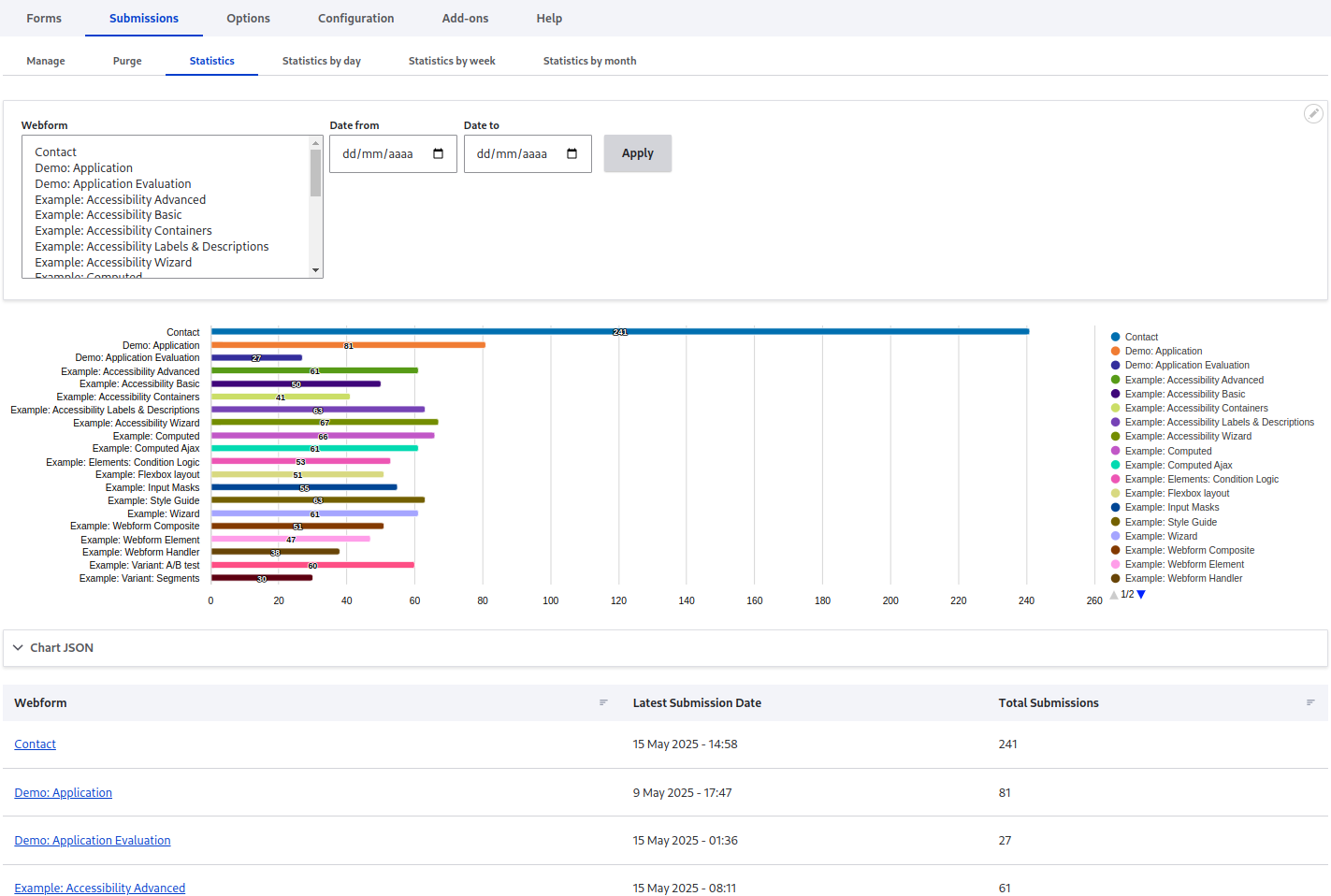Click the "9 May 2025 - 17:47" date cell

(x=682, y=792)
